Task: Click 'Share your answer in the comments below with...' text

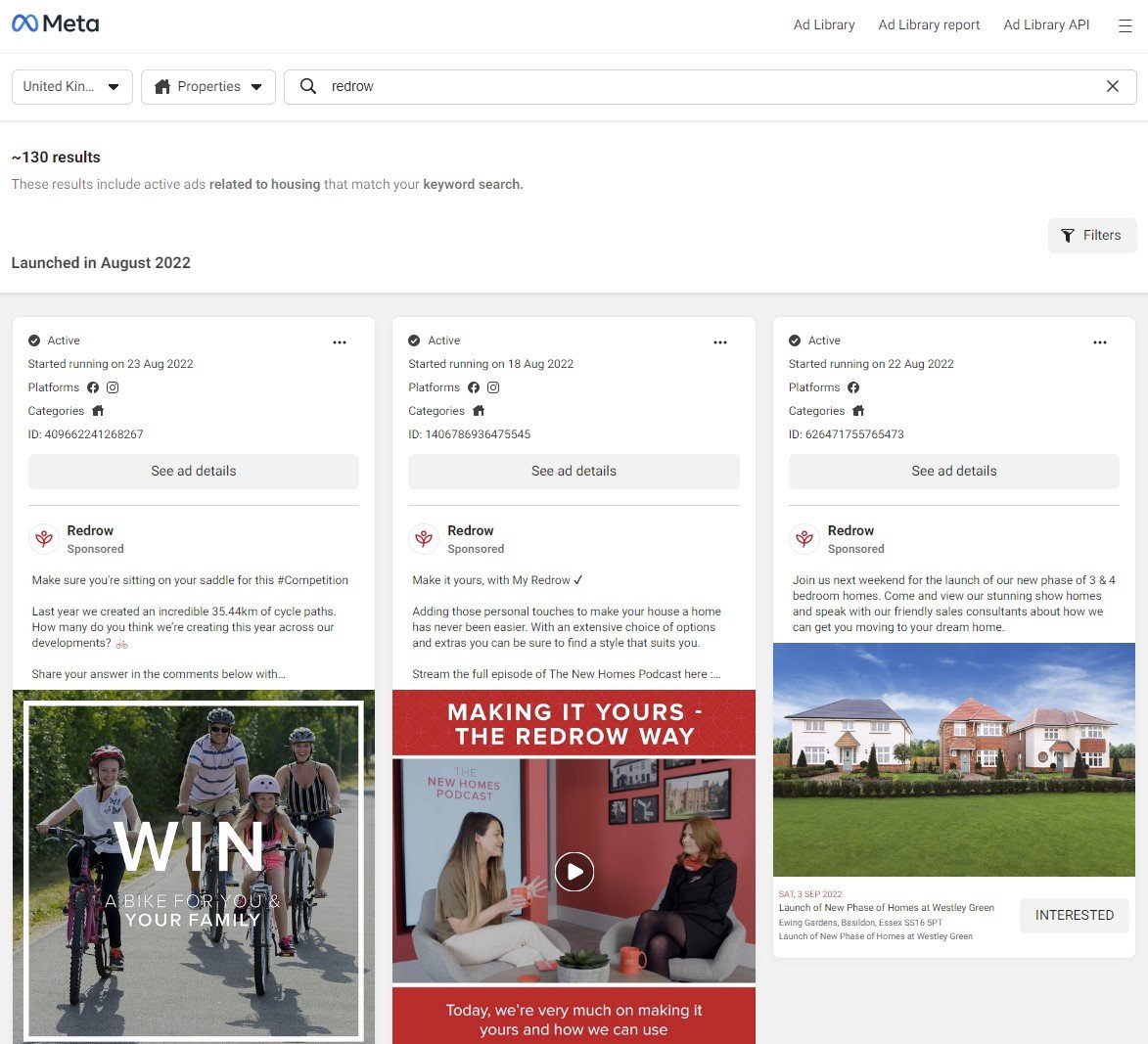Action: [x=159, y=674]
